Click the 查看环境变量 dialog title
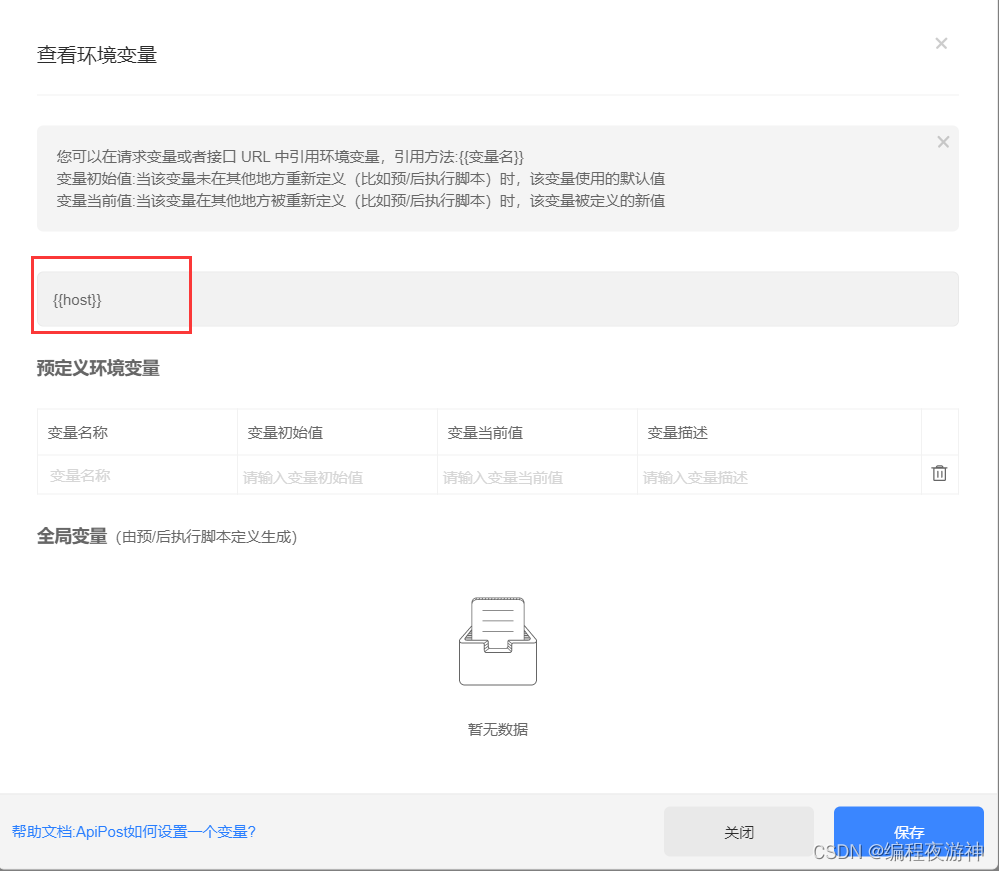The width and height of the screenshot is (999, 871). 97,55
